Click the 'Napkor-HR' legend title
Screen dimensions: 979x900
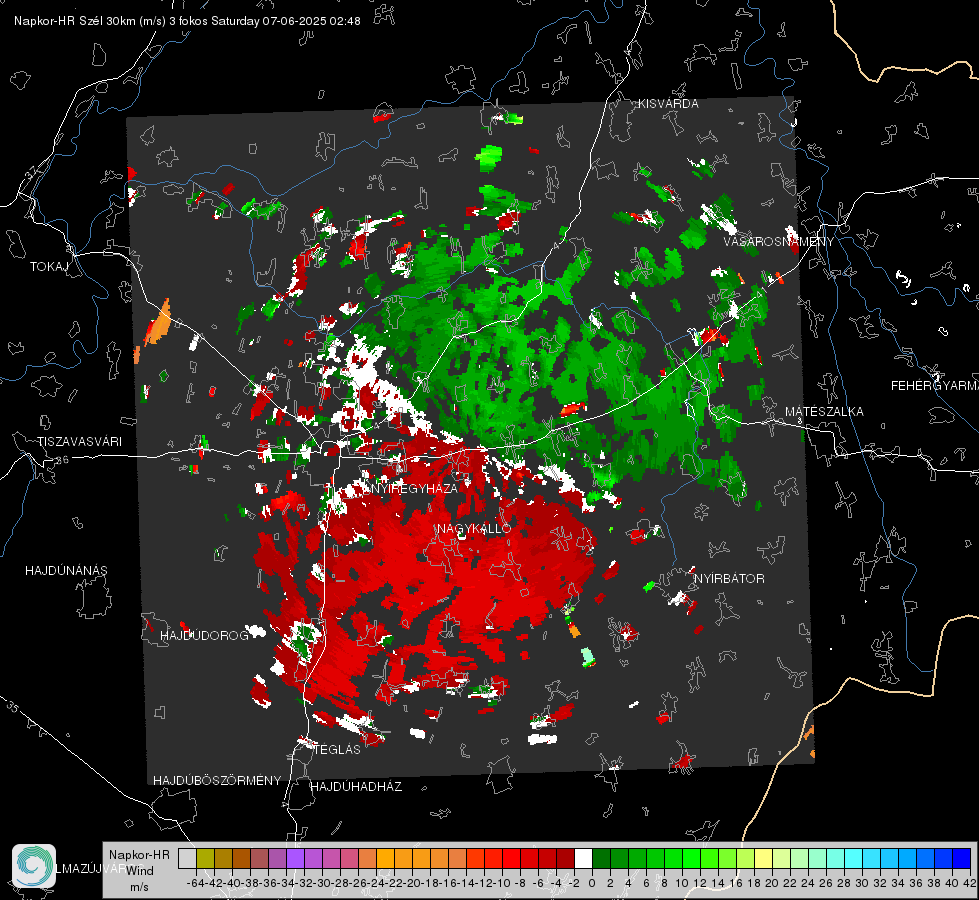[139, 854]
